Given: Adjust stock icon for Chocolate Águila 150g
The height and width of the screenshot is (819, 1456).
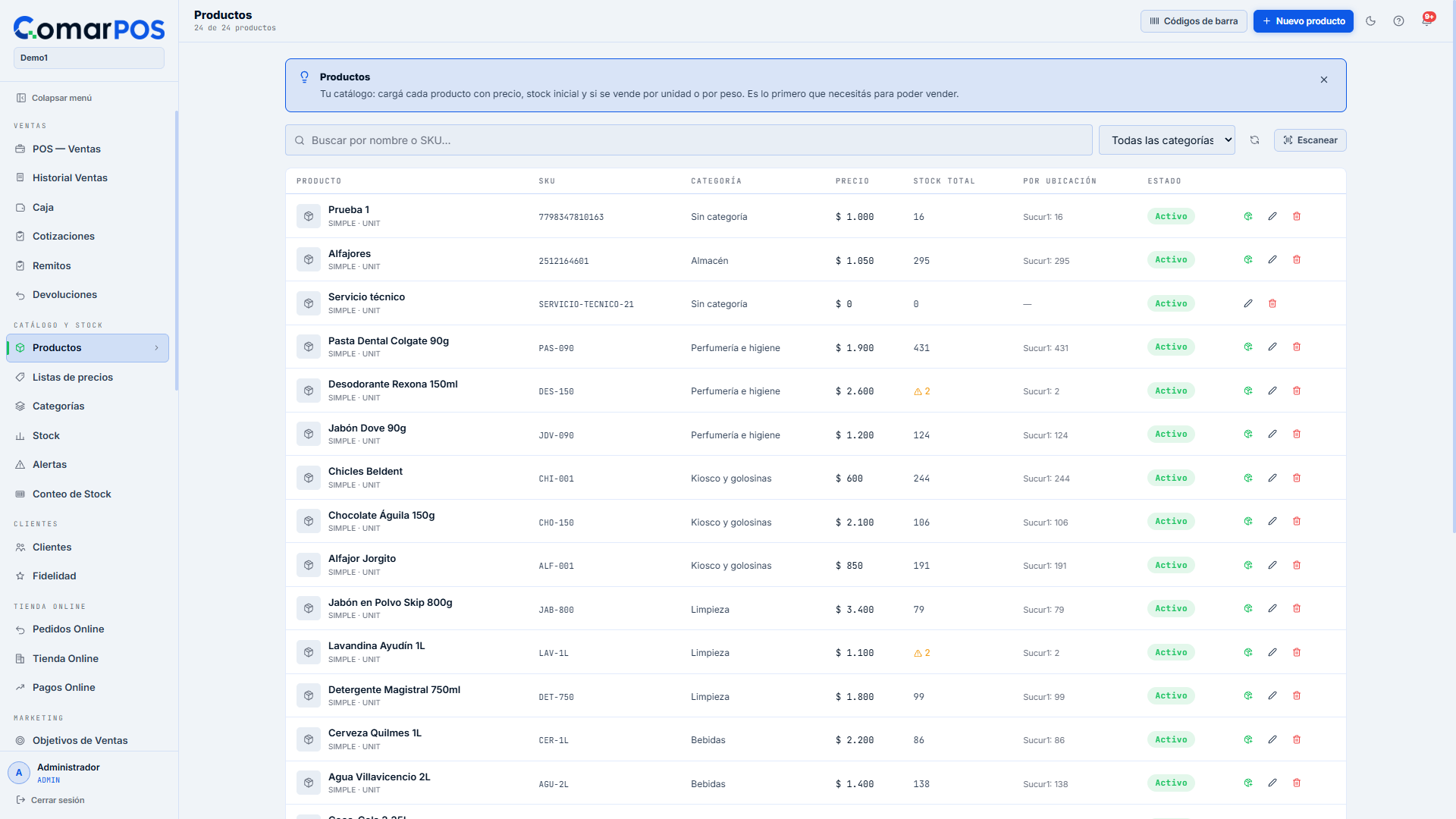Looking at the screenshot, I should point(1248,522).
